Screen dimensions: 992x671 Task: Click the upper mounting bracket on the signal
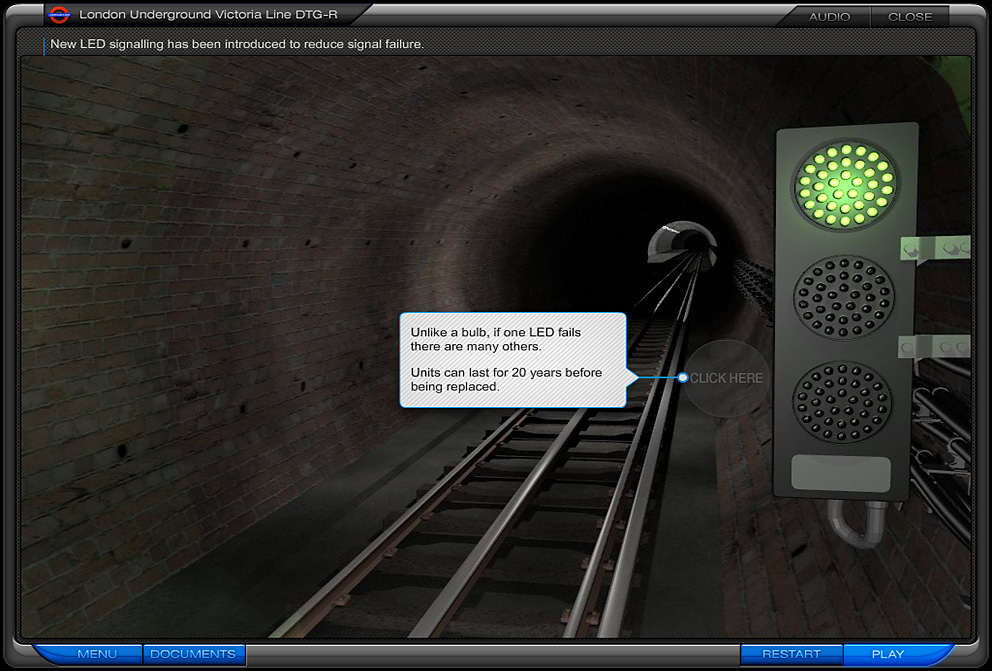point(935,247)
